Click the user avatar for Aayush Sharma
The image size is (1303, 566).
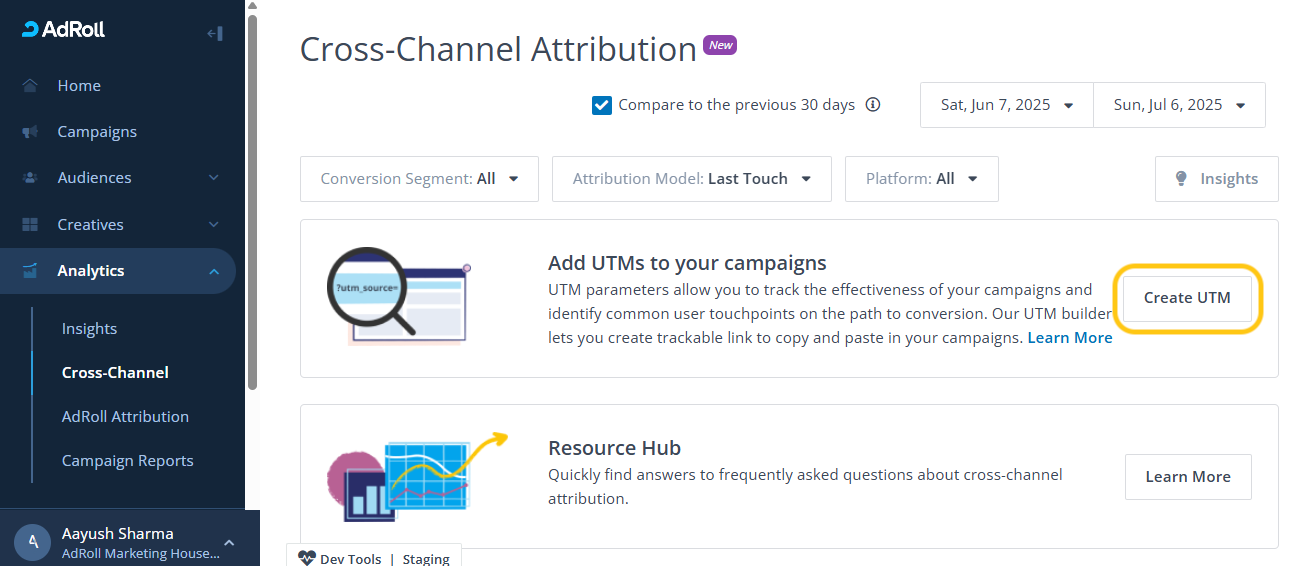[x=33, y=542]
